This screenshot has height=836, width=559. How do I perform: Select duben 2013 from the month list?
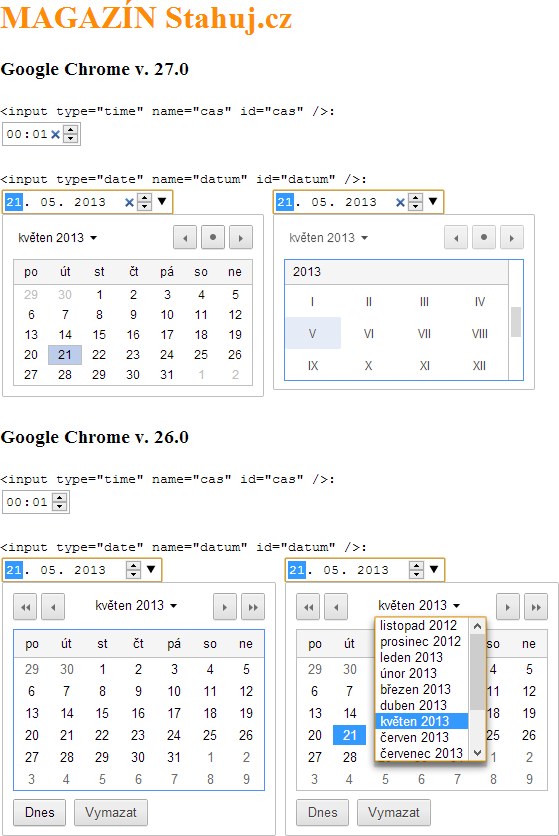(422, 705)
